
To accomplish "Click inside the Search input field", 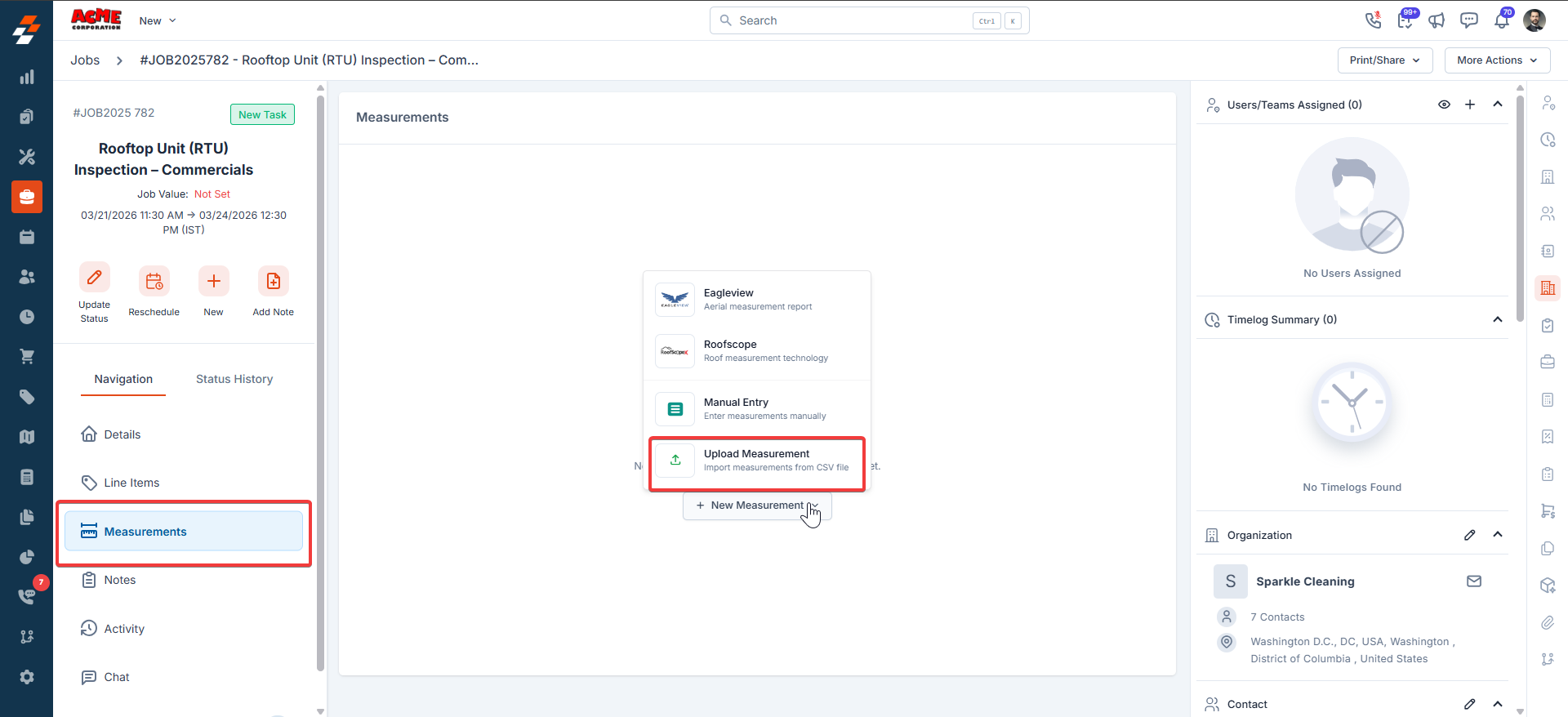I will pyautogui.click(x=869, y=20).
